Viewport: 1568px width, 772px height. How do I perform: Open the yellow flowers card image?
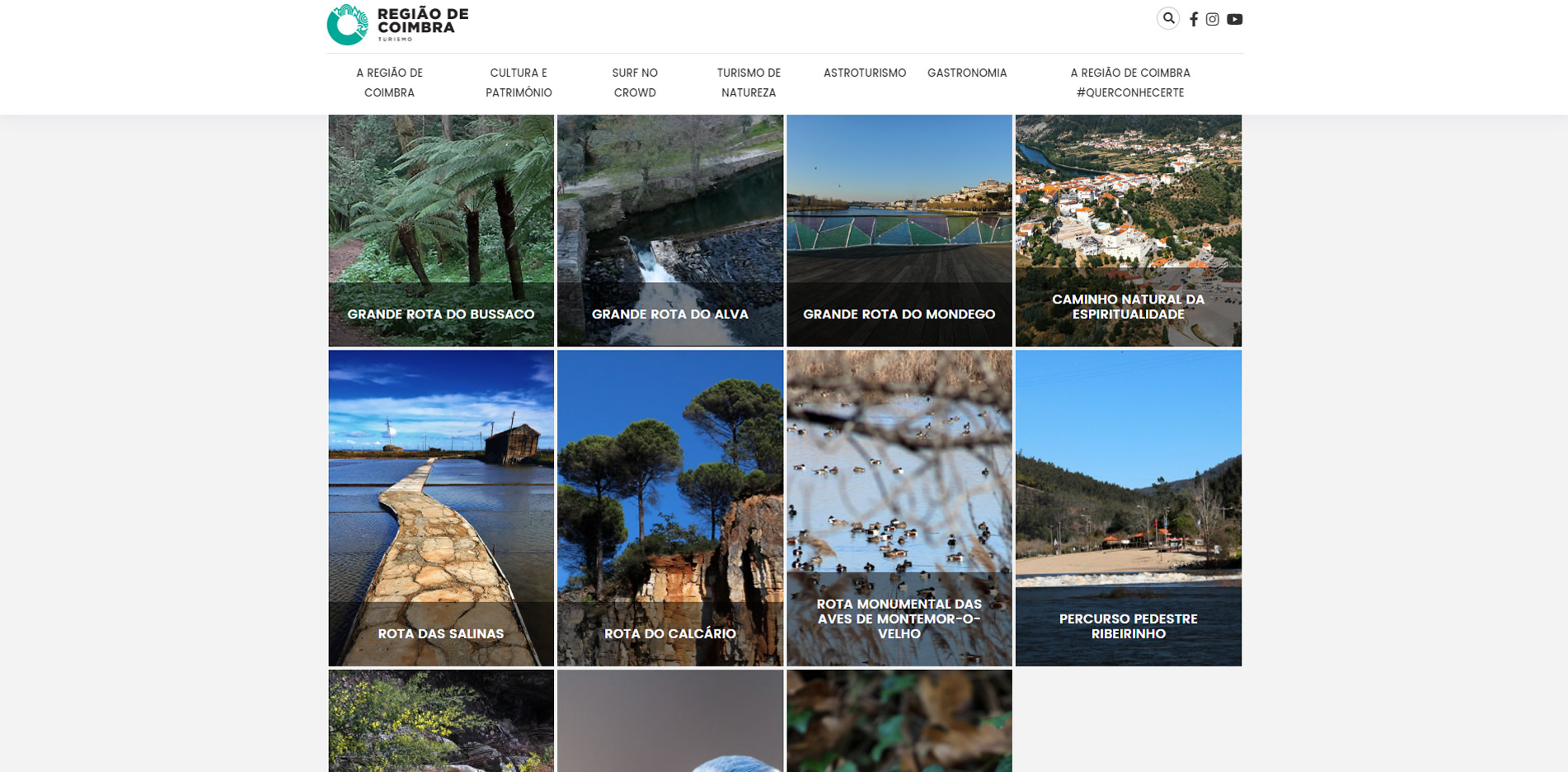441,721
